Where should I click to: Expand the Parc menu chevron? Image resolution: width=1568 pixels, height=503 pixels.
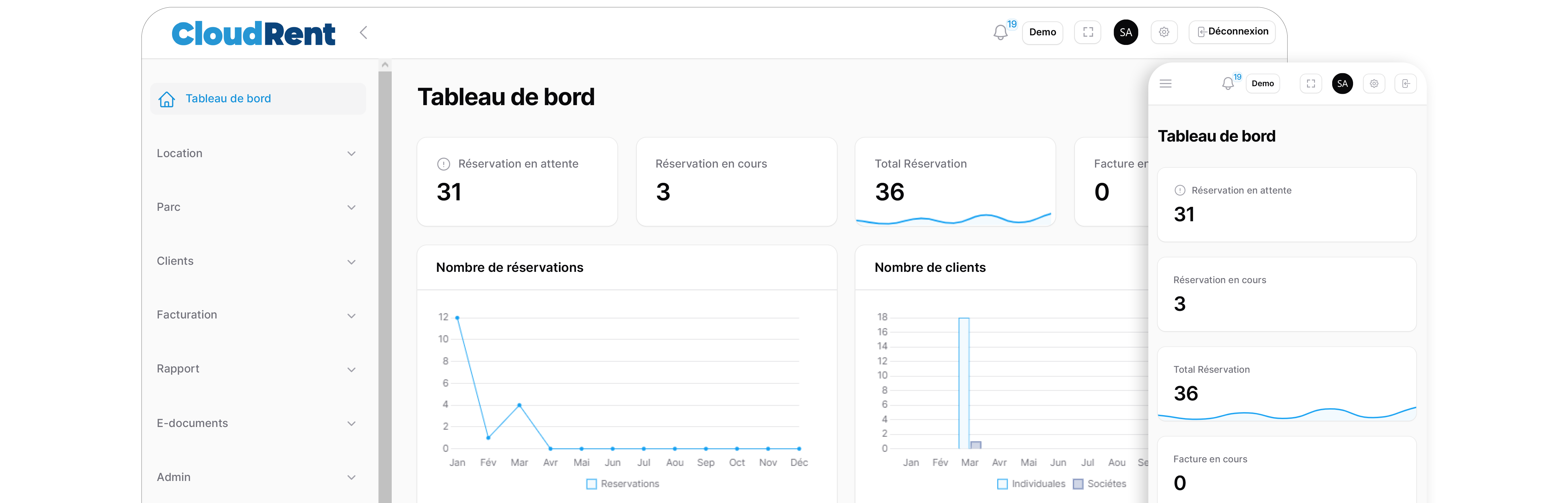coord(351,208)
